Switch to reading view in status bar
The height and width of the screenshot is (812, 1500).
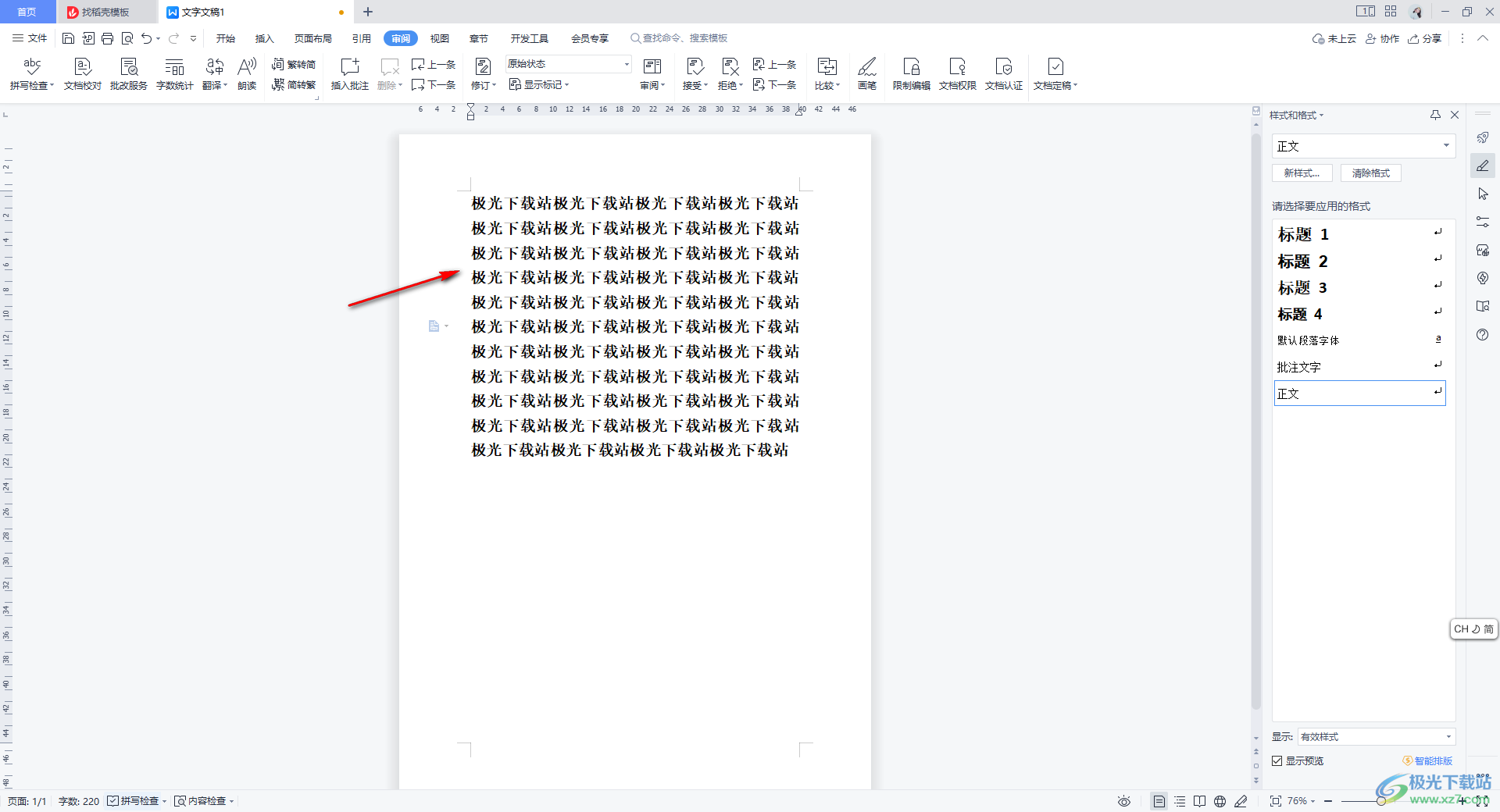(x=1200, y=801)
